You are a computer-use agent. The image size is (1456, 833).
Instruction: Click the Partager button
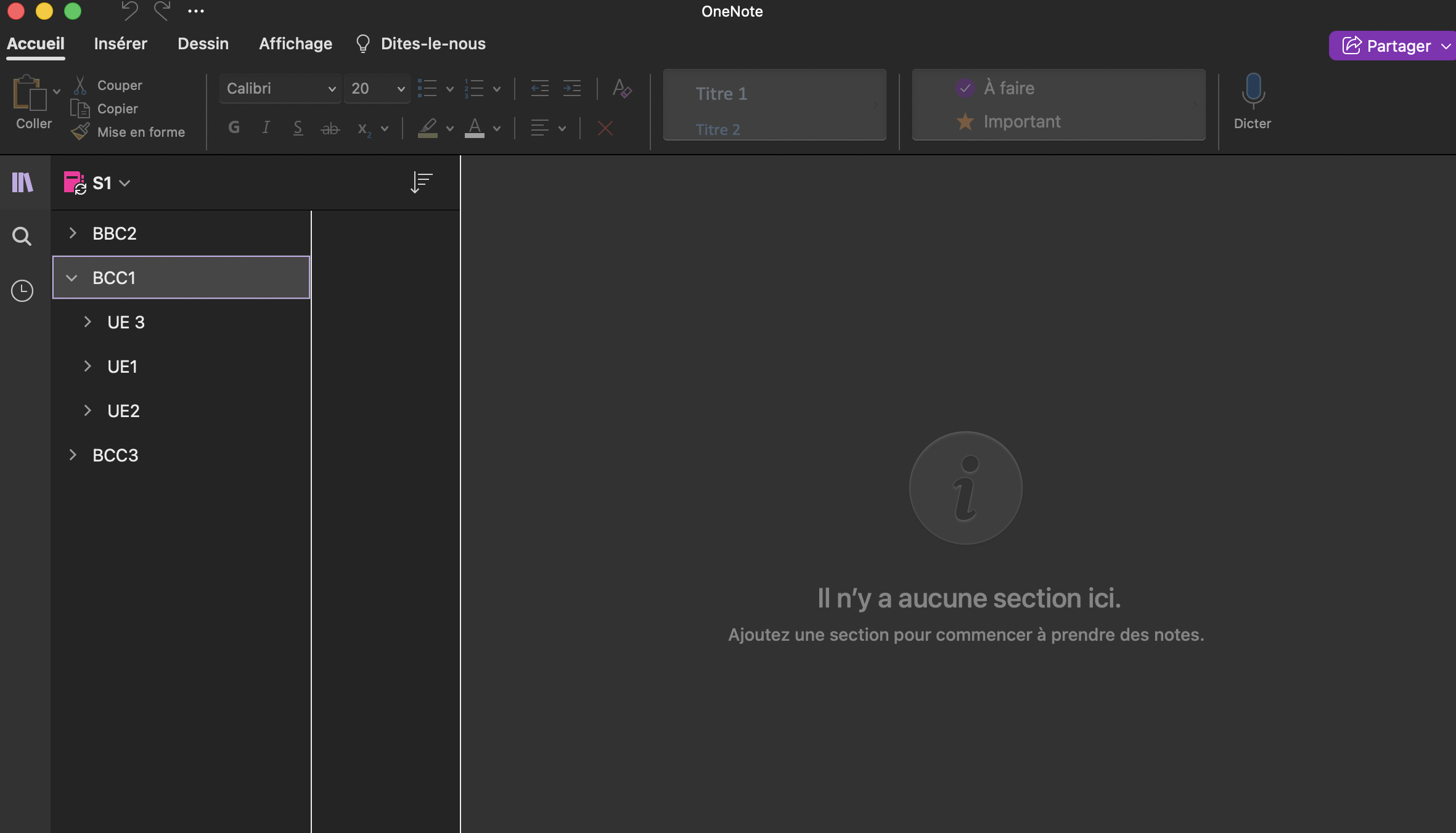click(1393, 46)
